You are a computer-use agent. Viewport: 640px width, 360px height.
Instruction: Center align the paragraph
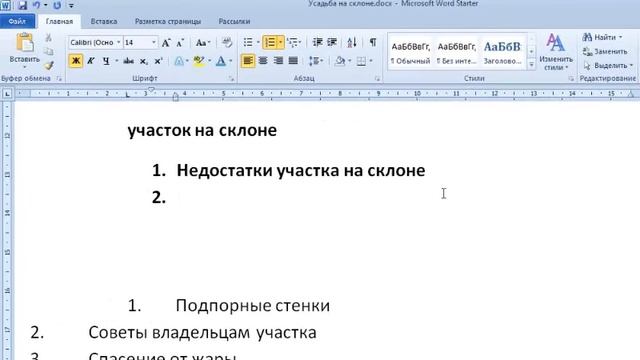[x=263, y=61]
